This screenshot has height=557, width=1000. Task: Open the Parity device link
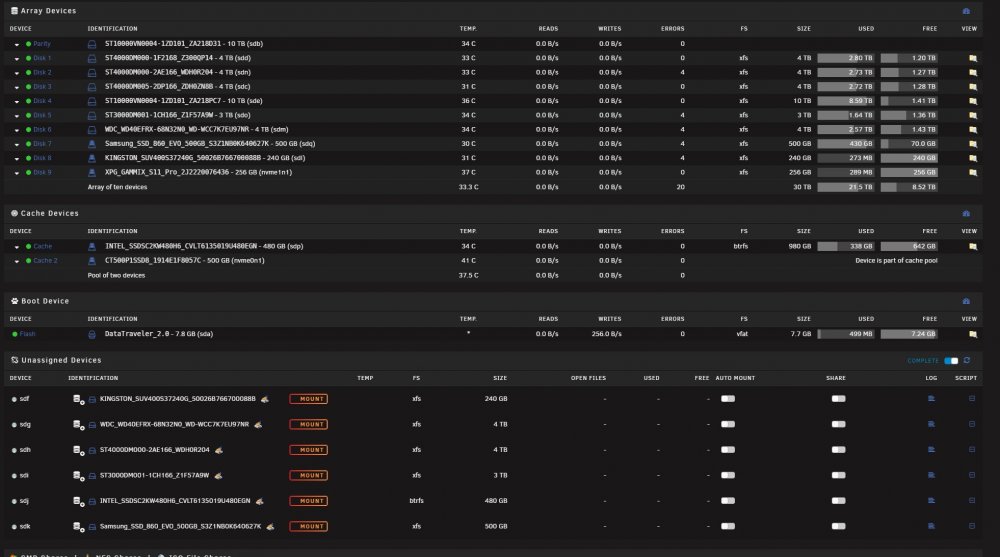point(42,44)
